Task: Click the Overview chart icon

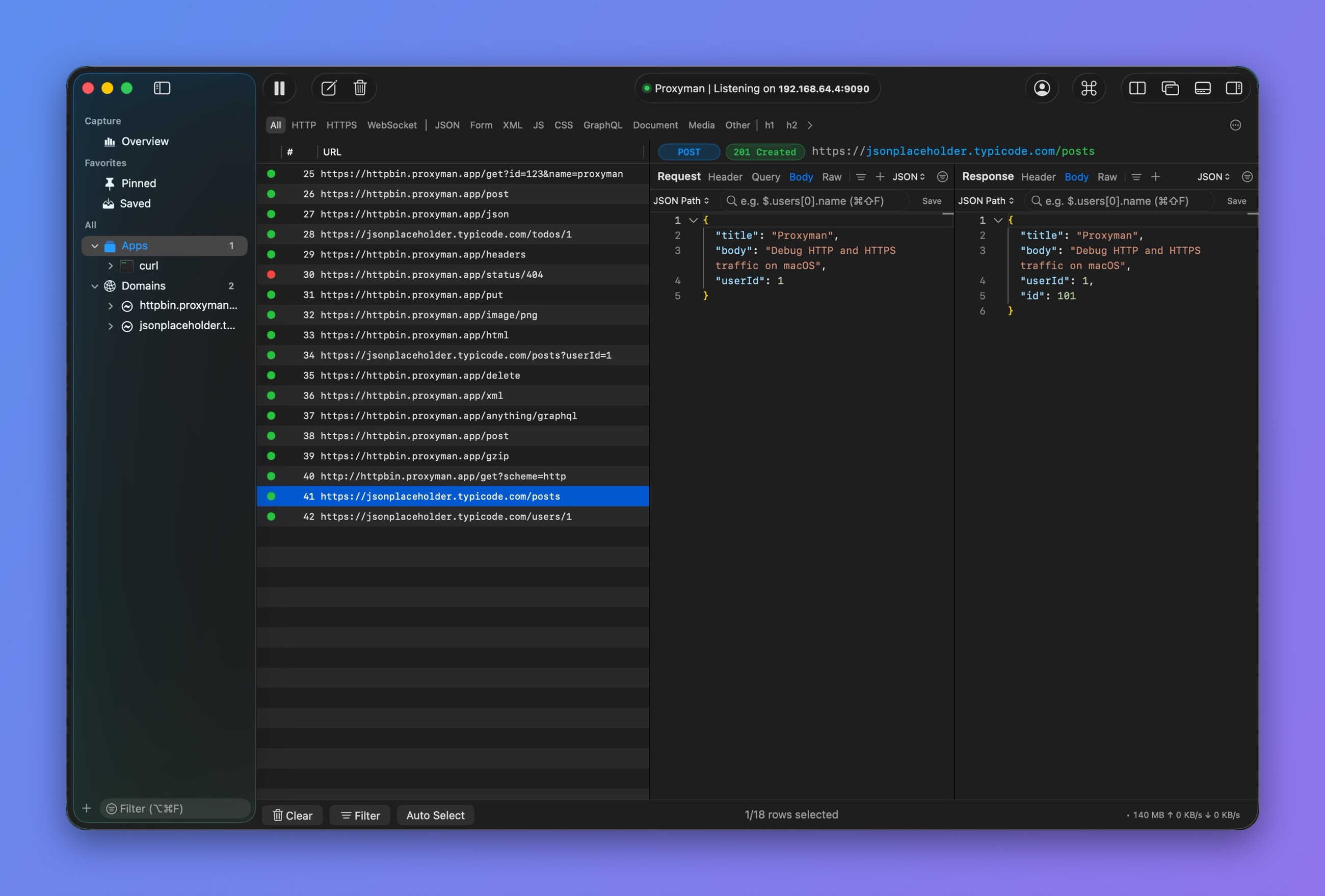Action: 110,142
